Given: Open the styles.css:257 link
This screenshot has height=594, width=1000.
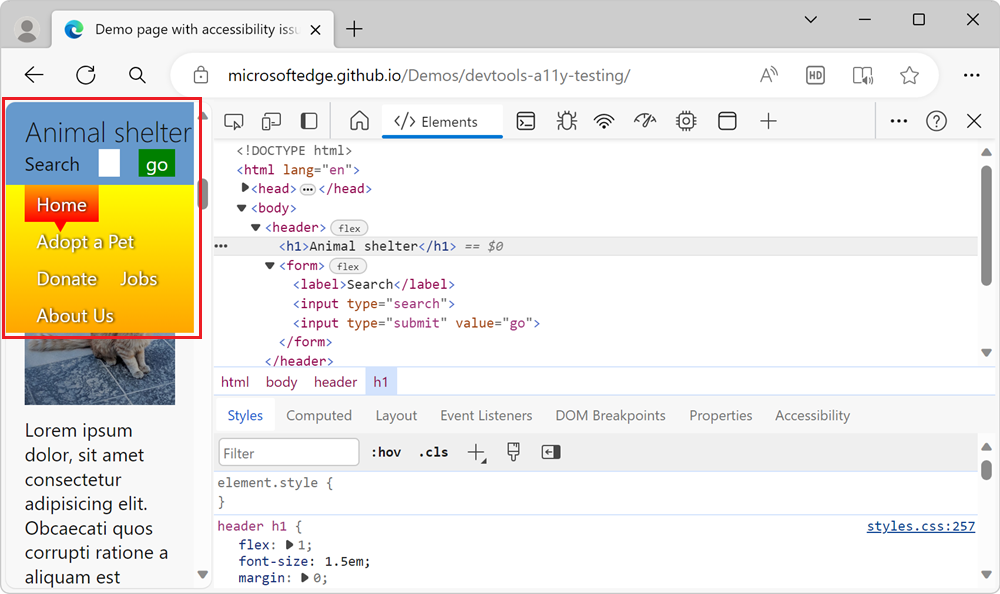Looking at the screenshot, I should (920, 525).
